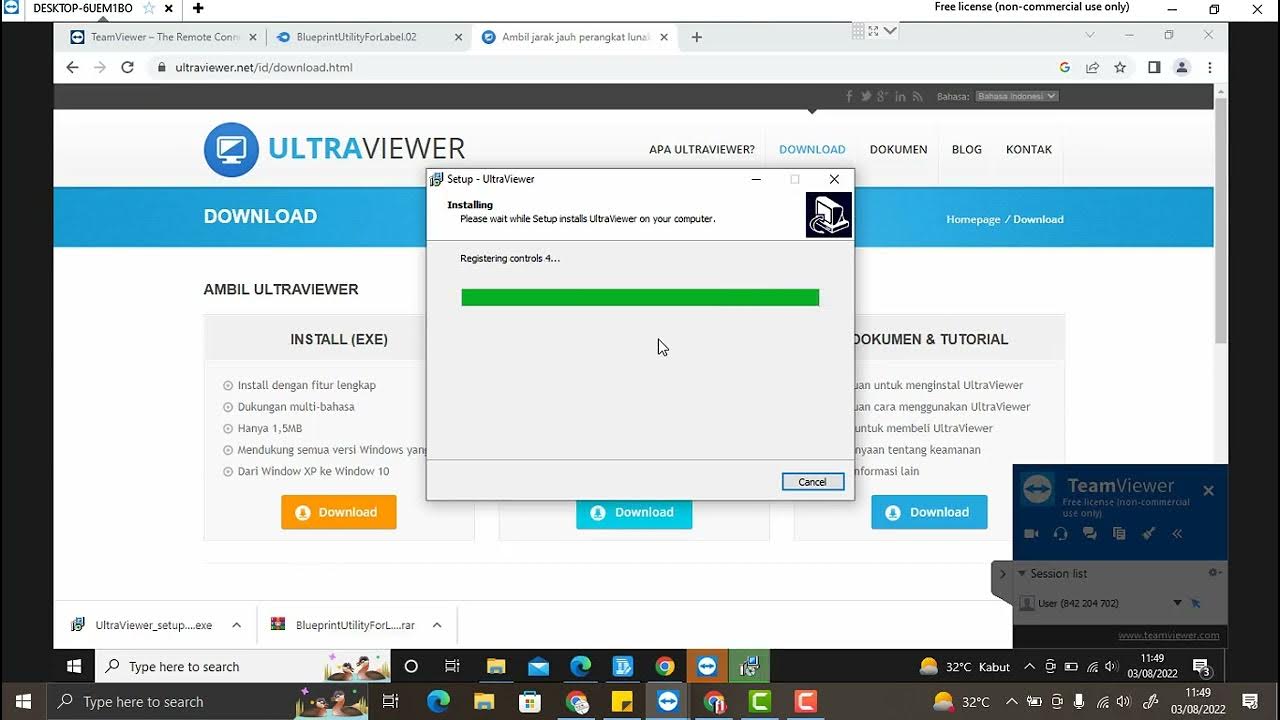The width and height of the screenshot is (1280, 720).
Task: Bookmark this page with the star icon
Action: coord(1120,67)
